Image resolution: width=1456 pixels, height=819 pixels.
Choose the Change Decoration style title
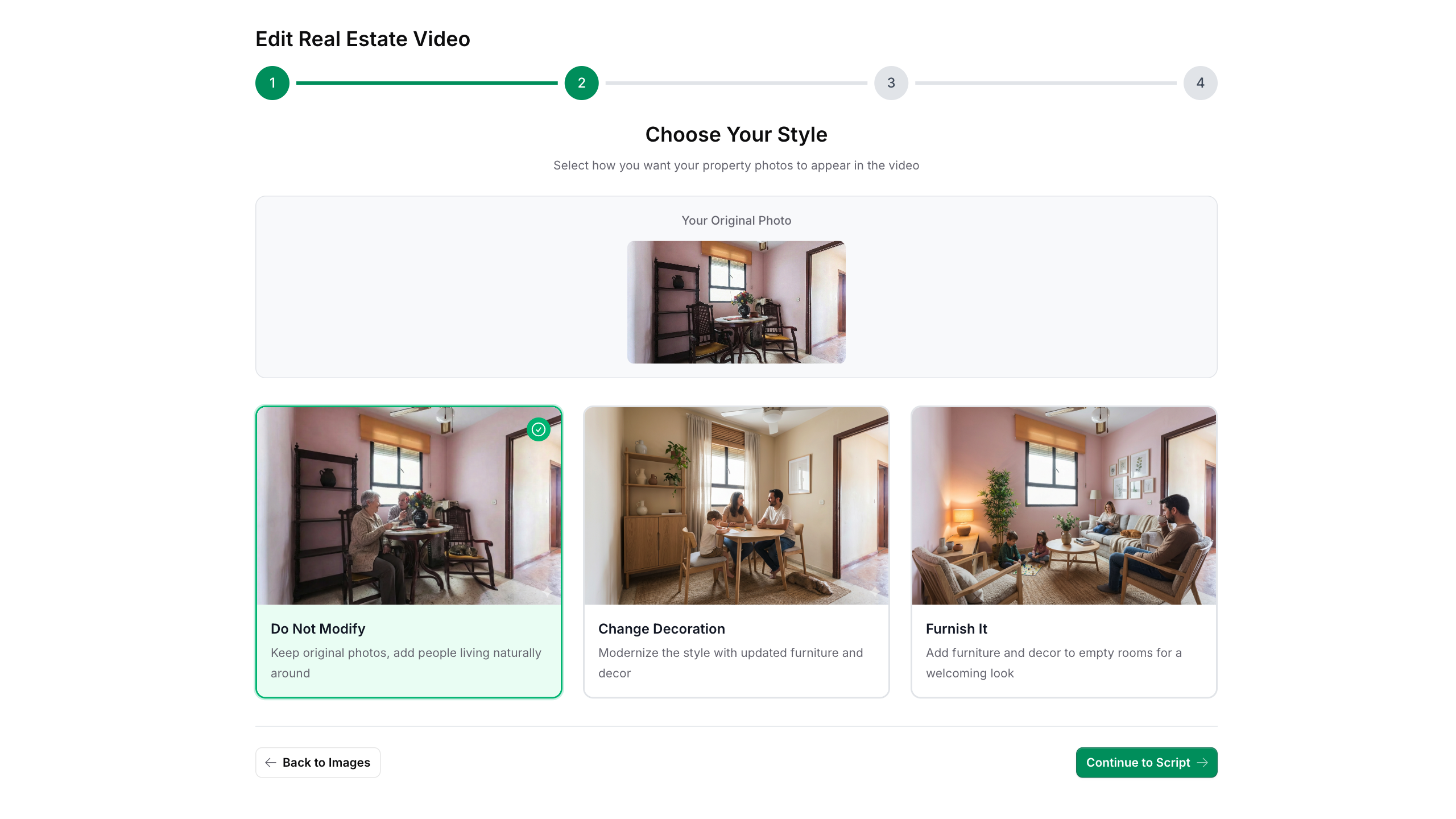click(x=661, y=628)
